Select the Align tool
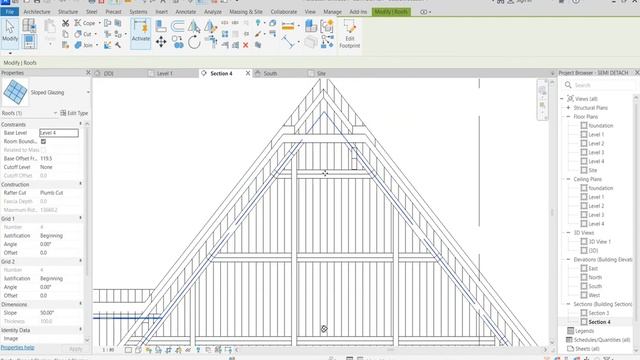Image resolution: width=640 pixels, height=360 pixels. coord(161,26)
